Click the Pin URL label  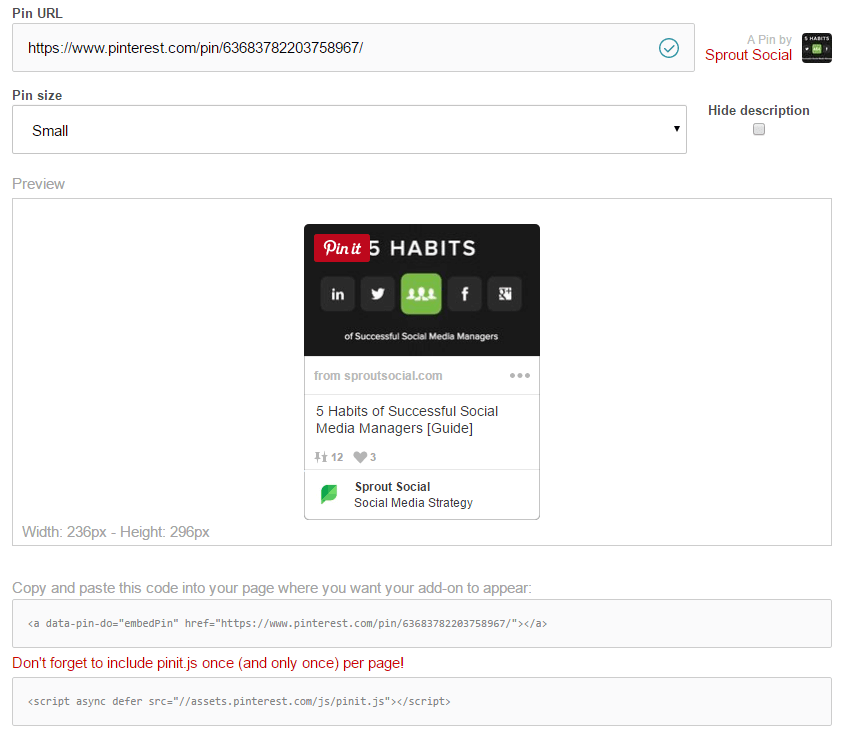coord(37,13)
